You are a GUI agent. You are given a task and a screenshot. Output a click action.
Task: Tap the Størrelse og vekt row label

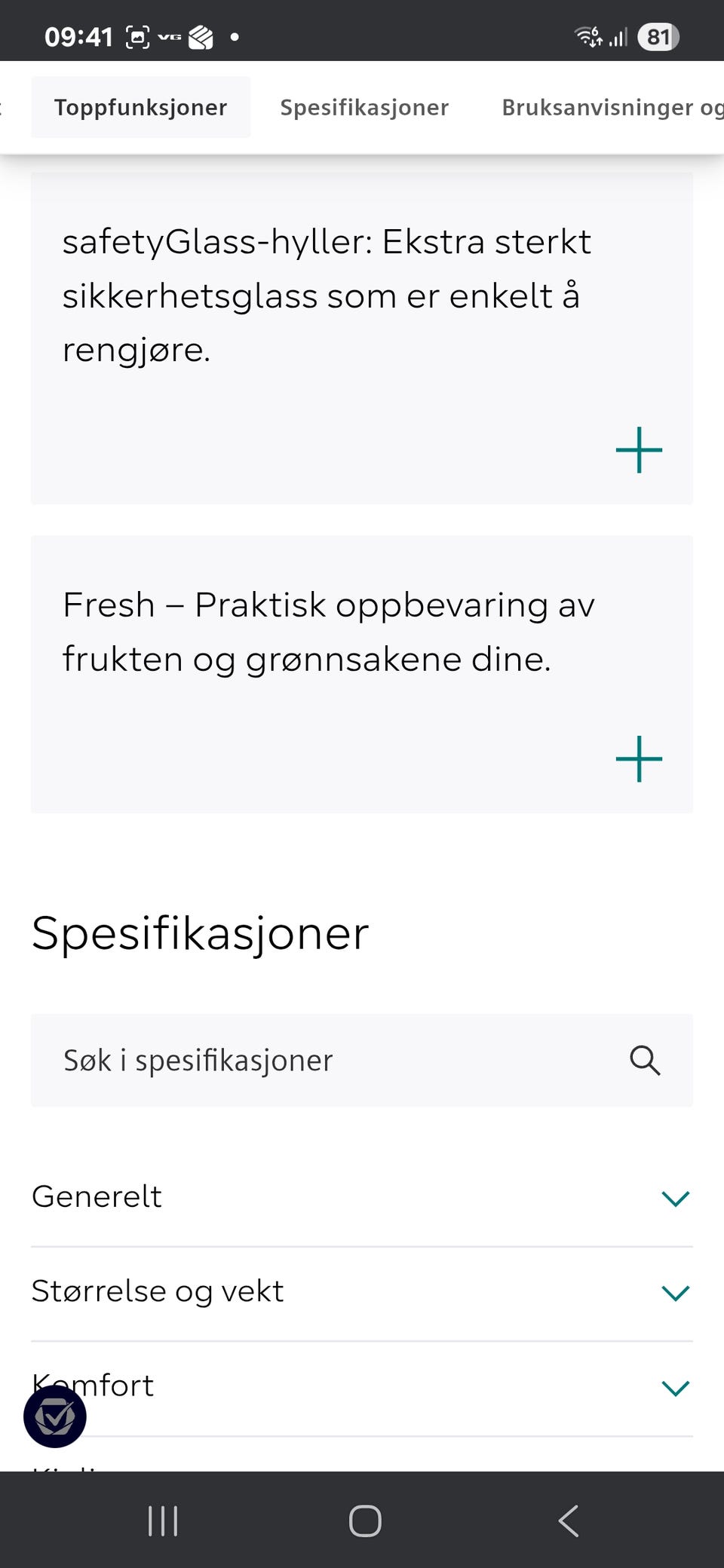pyautogui.click(x=158, y=1291)
